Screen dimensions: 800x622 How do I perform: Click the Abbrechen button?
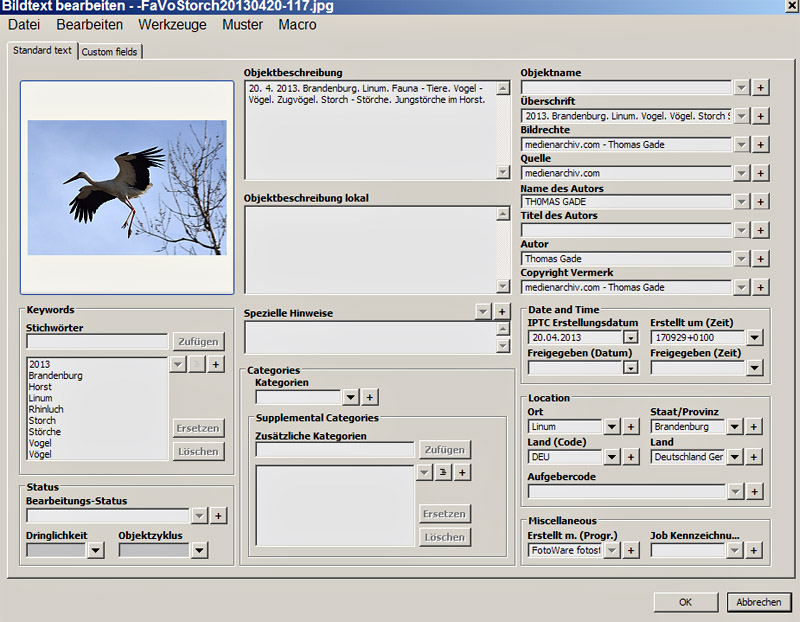[x=759, y=602]
